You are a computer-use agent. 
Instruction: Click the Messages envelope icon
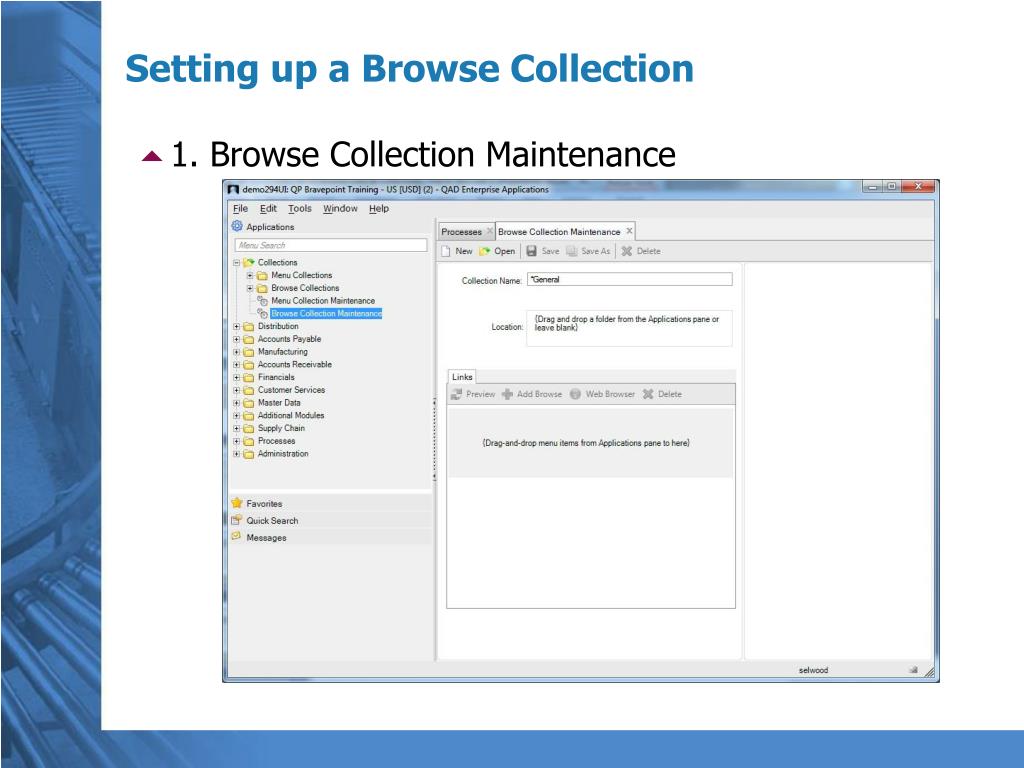(236, 536)
